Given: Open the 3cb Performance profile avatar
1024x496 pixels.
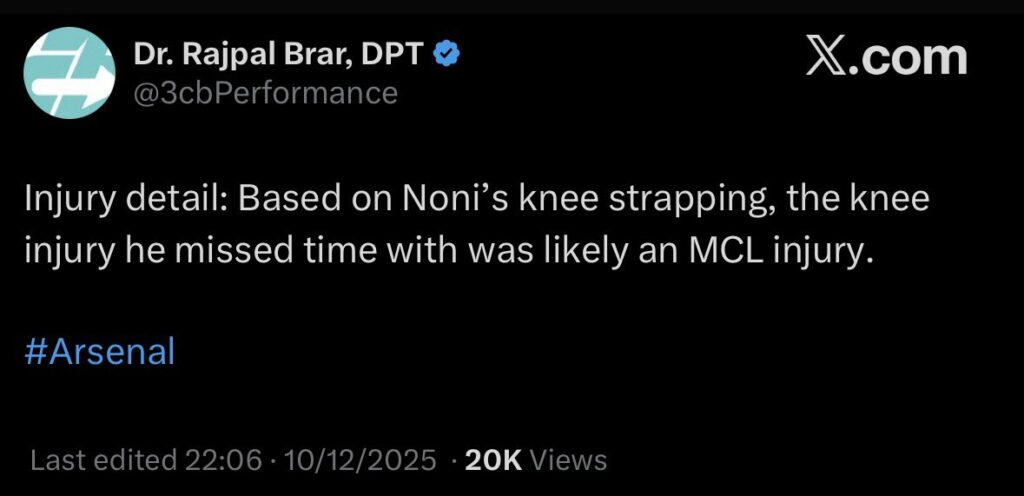Looking at the screenshot, I should (x=69, y=72).
